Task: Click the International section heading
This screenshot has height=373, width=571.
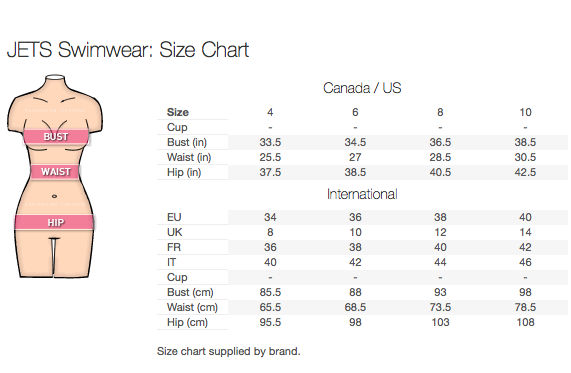Action: (x=362, y=194)
